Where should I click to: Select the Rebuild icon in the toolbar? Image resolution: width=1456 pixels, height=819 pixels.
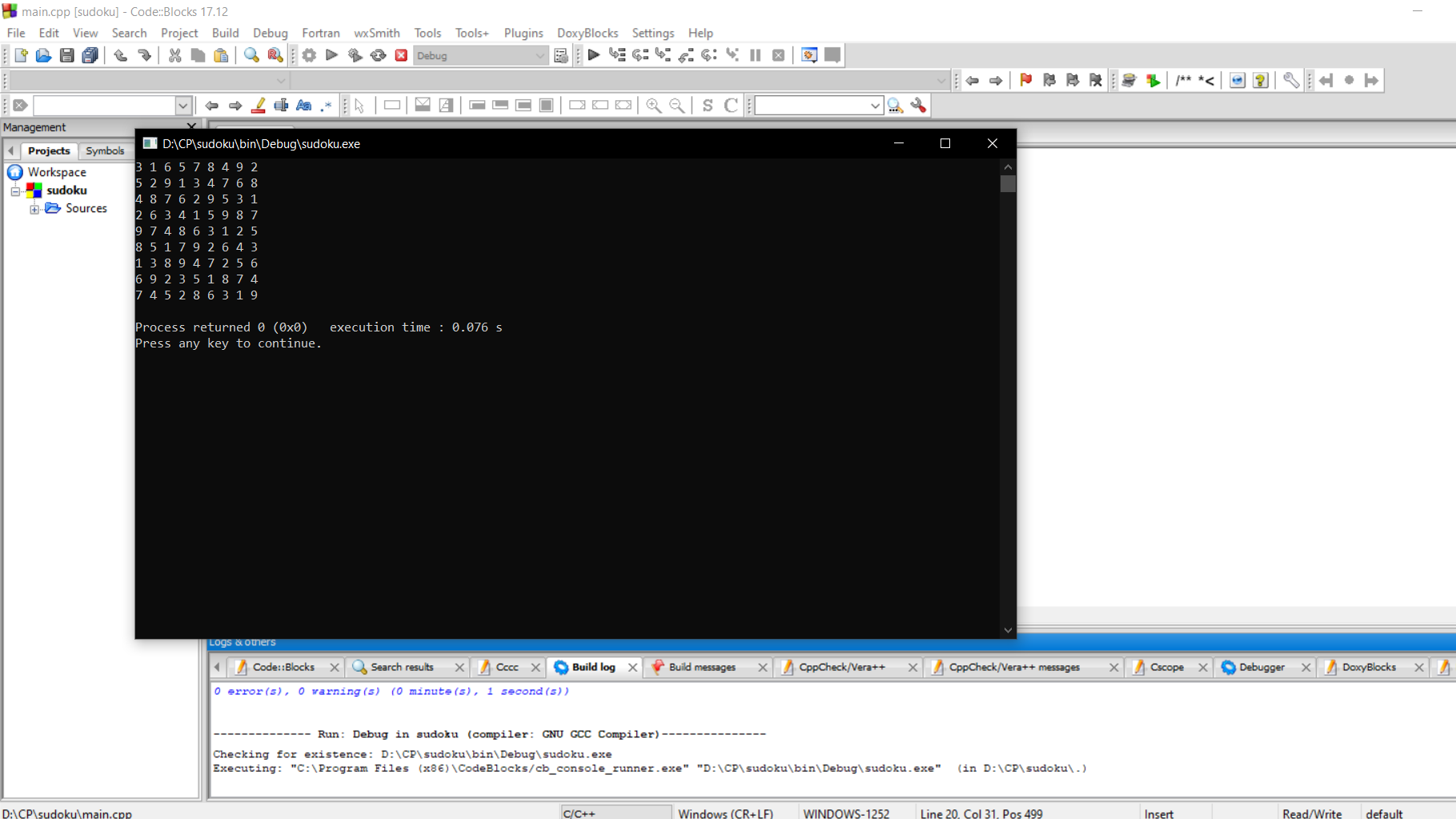(x=377, y=55)
